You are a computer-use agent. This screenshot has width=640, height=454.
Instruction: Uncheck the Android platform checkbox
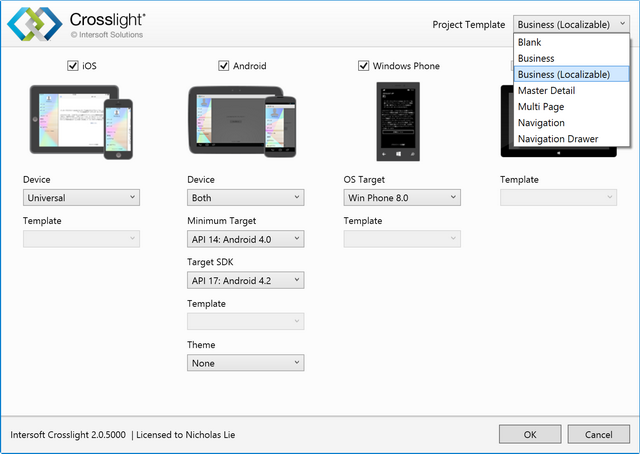pos(223,66)
